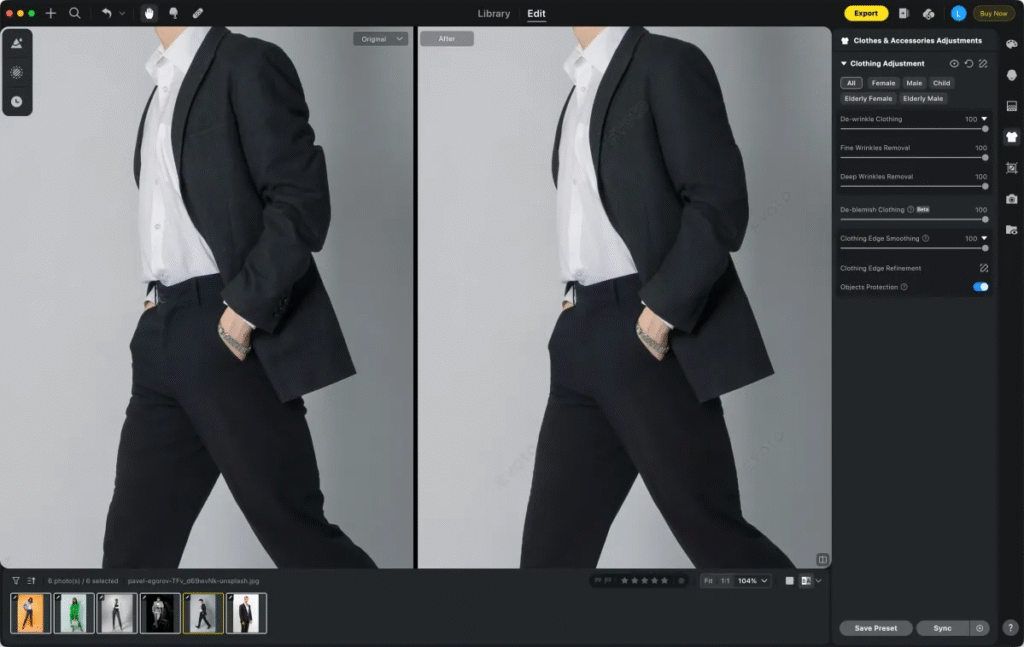
Task: Switch to the Library tab
Action: click(x=494, y=14)
